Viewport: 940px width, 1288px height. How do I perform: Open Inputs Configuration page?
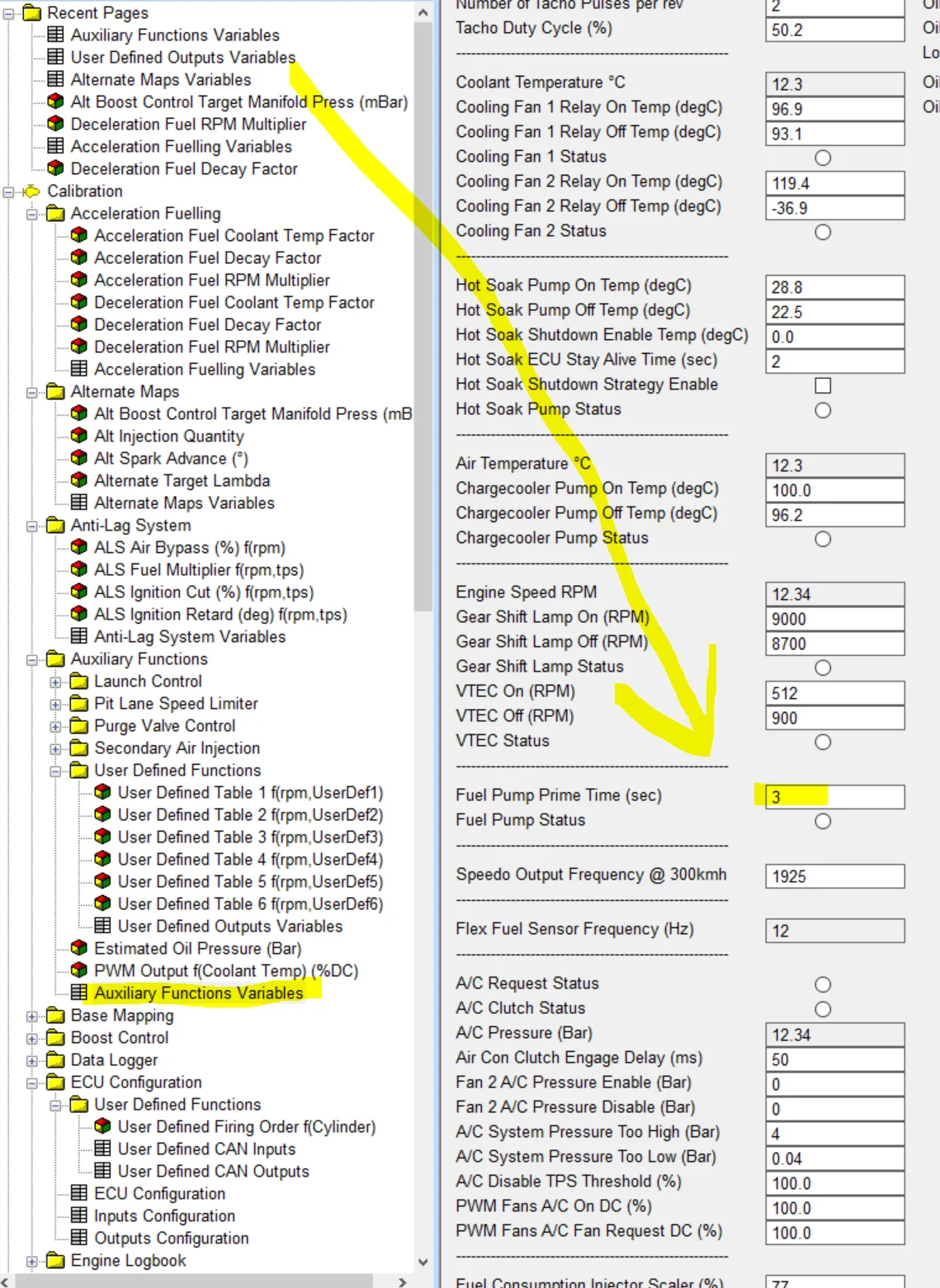tap(164, 1215)
